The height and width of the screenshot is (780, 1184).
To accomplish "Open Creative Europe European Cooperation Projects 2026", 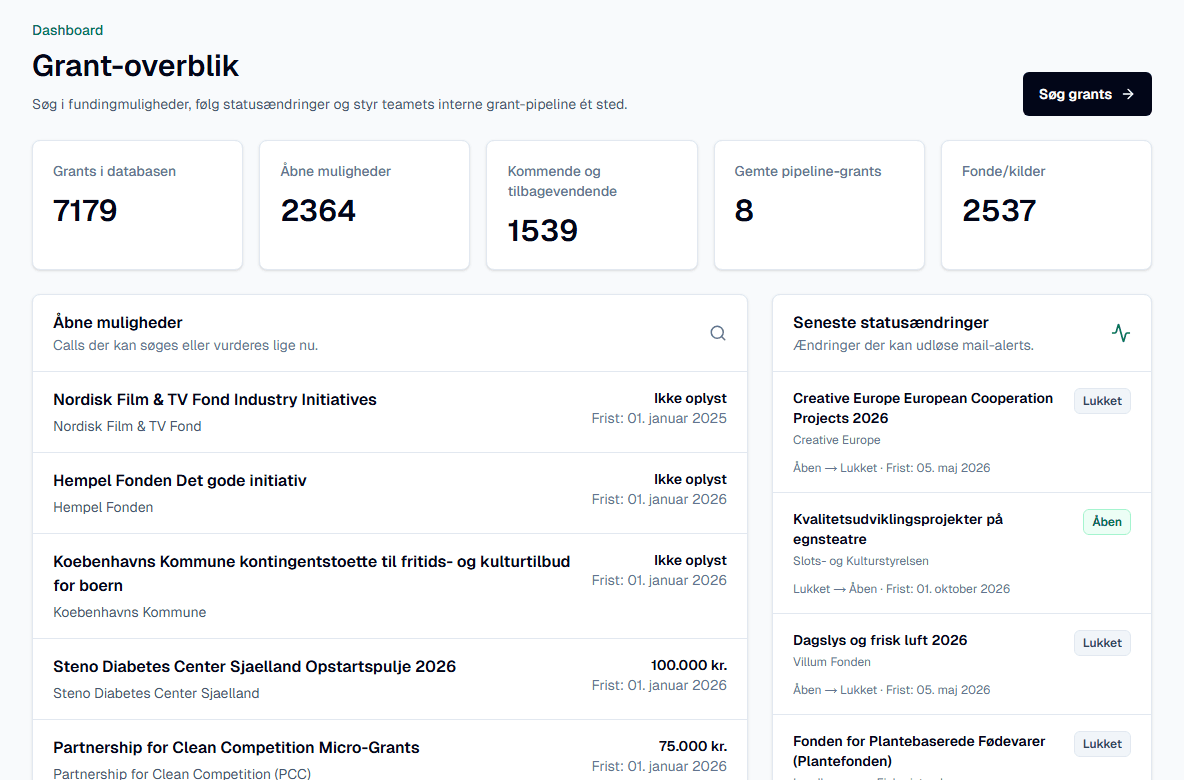I will pos(961,432).
